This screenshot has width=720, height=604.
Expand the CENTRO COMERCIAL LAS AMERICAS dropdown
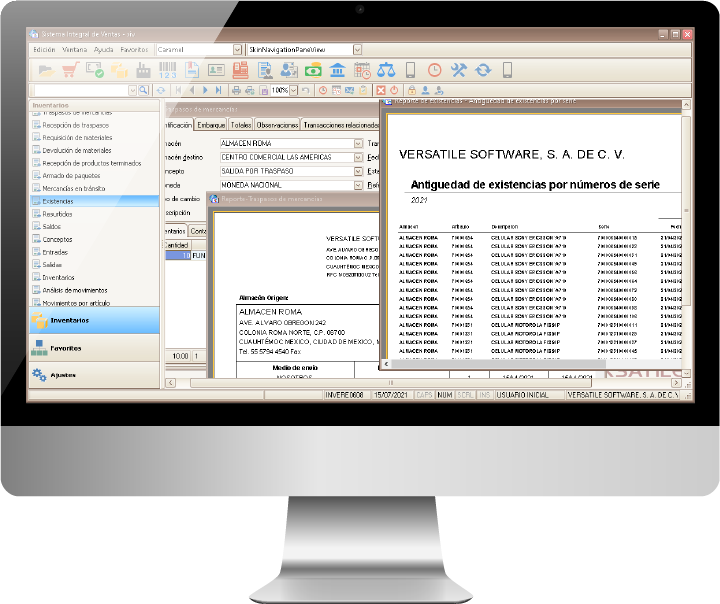[x=358, y=157]
